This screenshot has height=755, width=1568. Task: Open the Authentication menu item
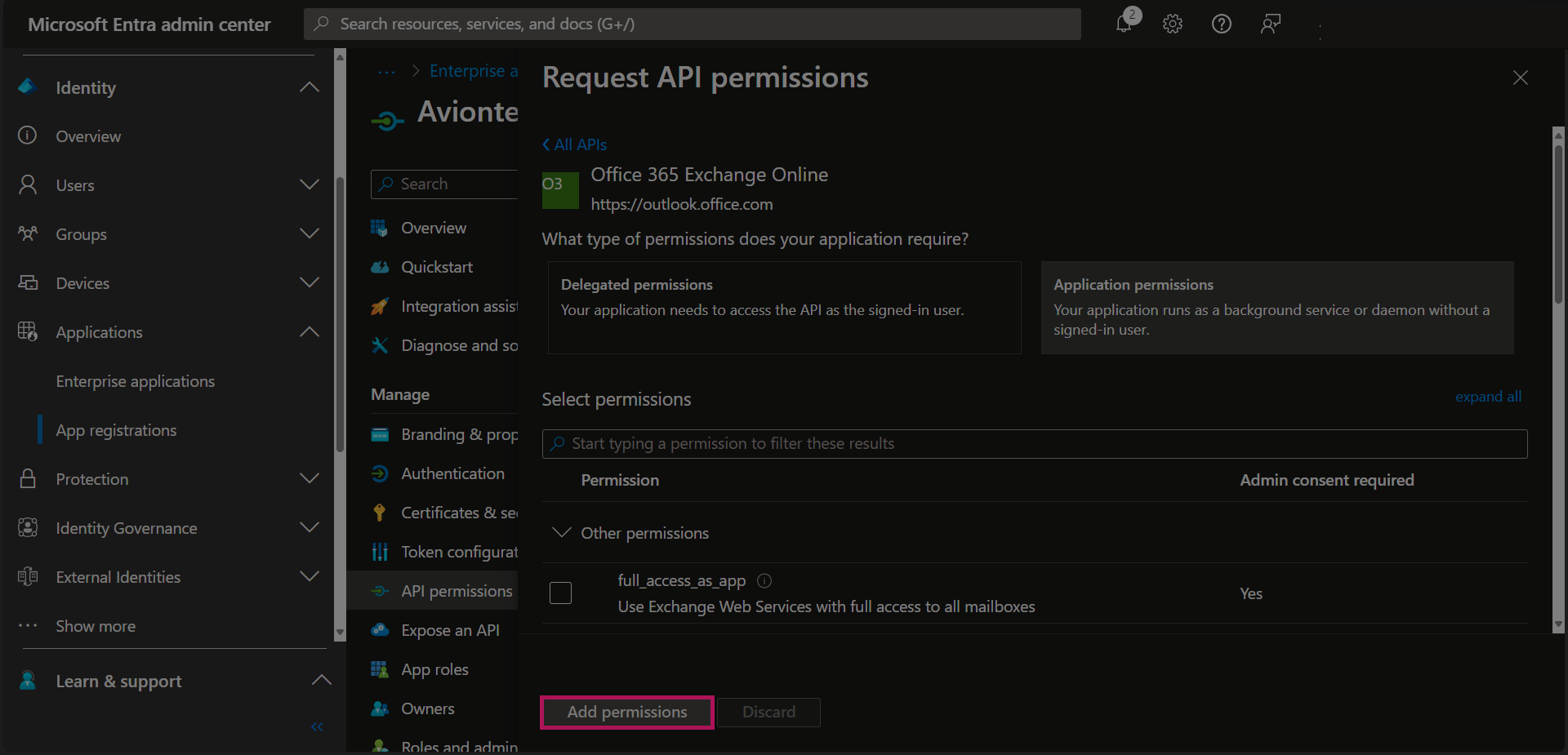coord(452,473)
